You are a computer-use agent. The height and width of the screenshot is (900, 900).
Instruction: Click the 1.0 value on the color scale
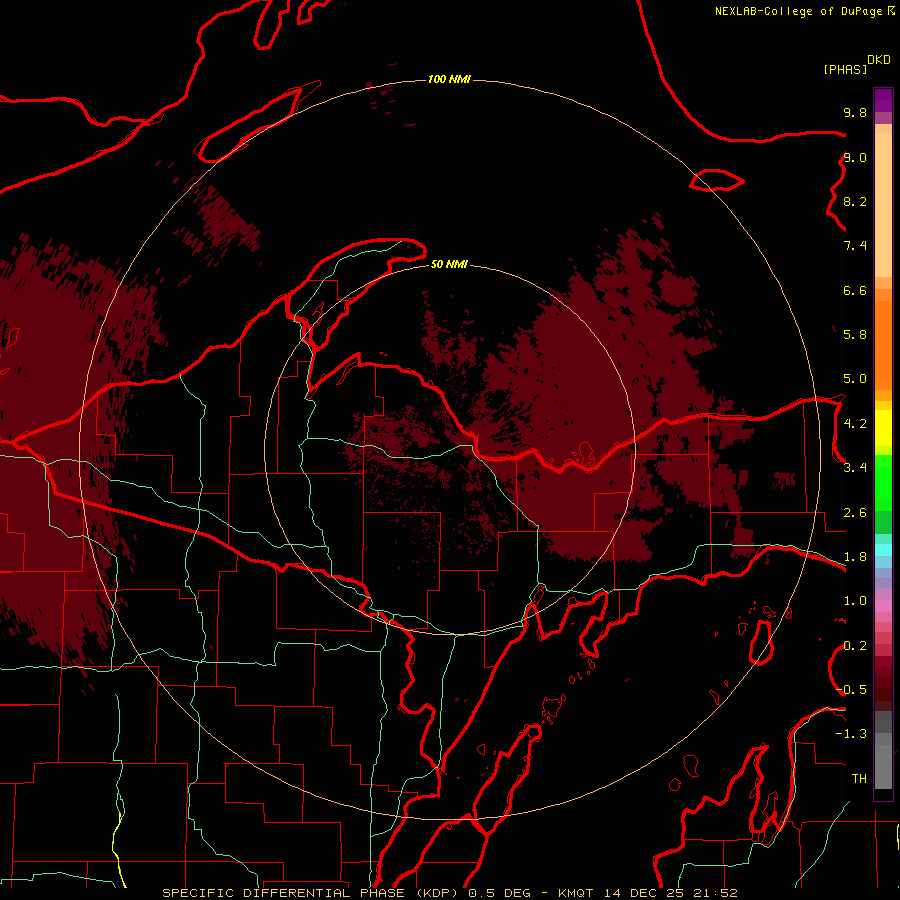point(855,601)
